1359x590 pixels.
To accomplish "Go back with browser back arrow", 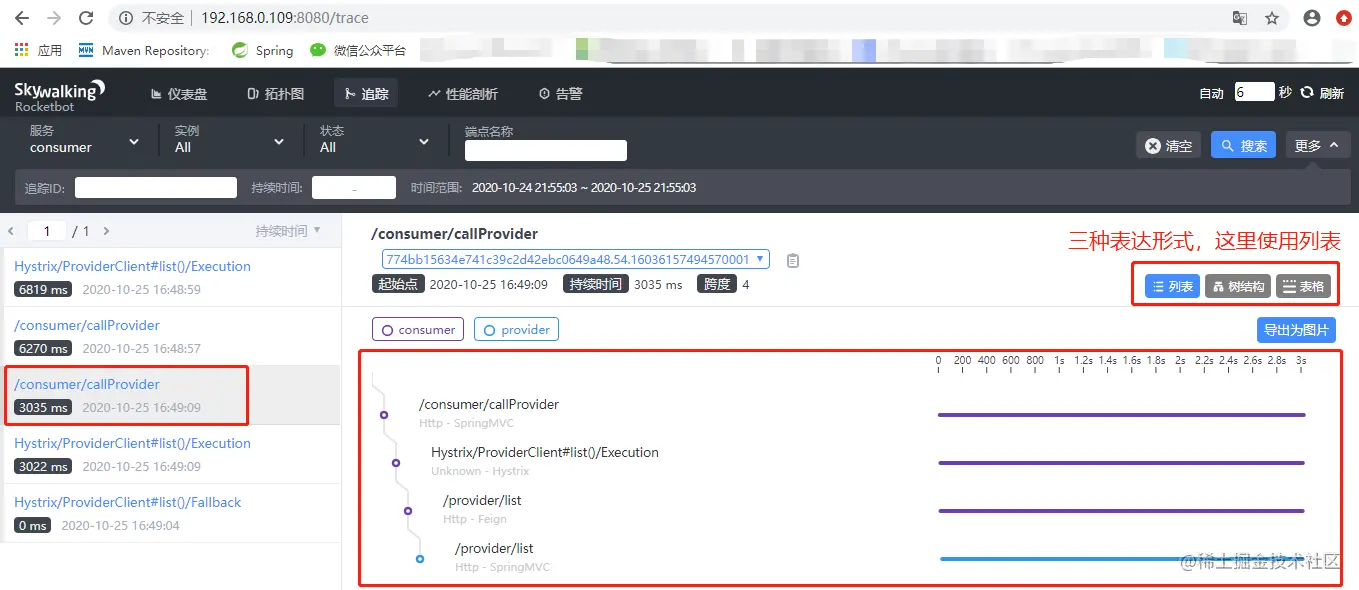I will [x=22, y=18].
